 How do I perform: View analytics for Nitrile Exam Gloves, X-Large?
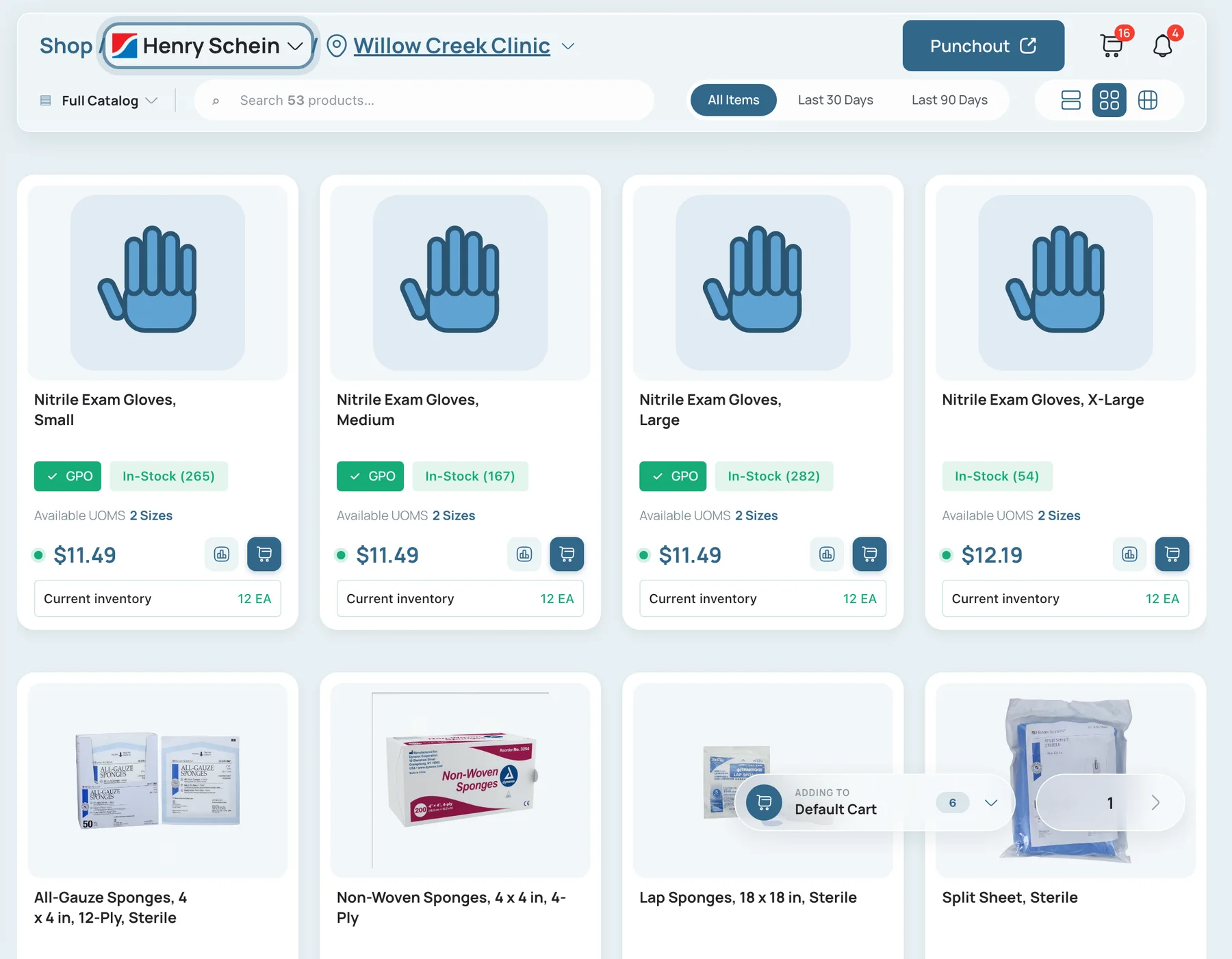click(x=1129, y=554)
